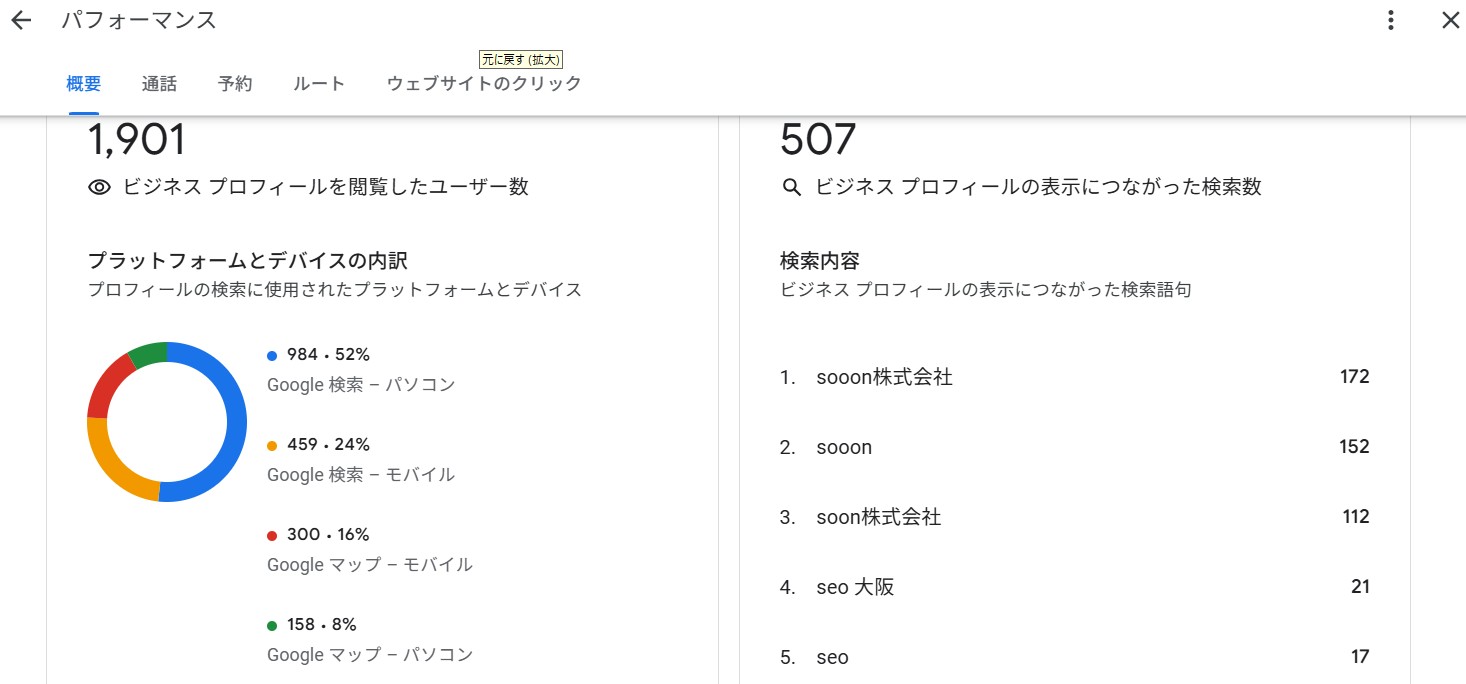Switch to the 通話 tab
1466x684 pixels.
159,84
